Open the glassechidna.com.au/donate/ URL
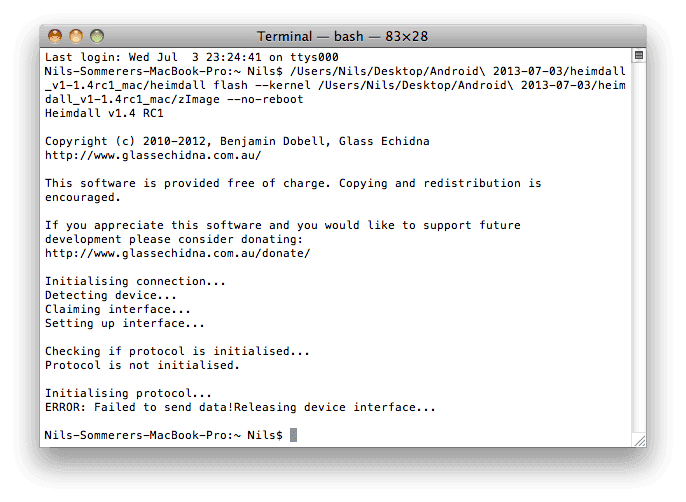This screenshot has width=686, height=502. tap(178, 253)
